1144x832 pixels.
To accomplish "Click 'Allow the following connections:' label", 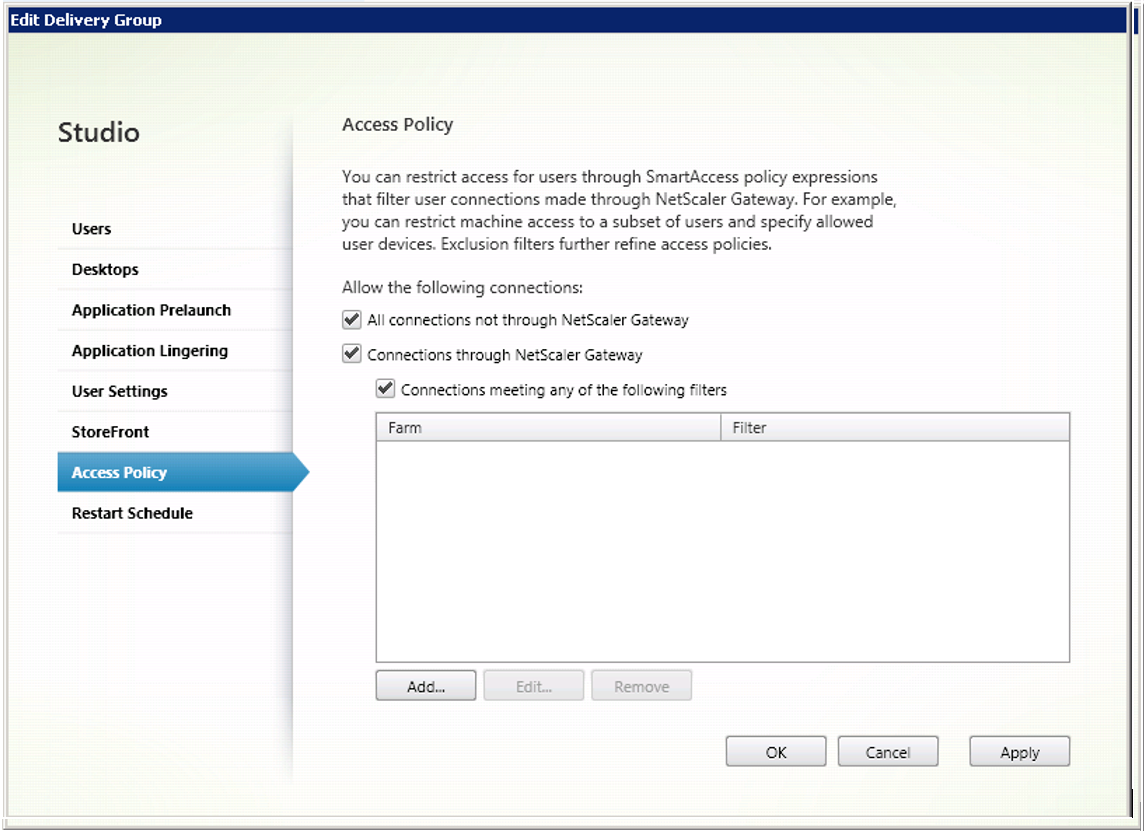I will click(x=463, y=288).
